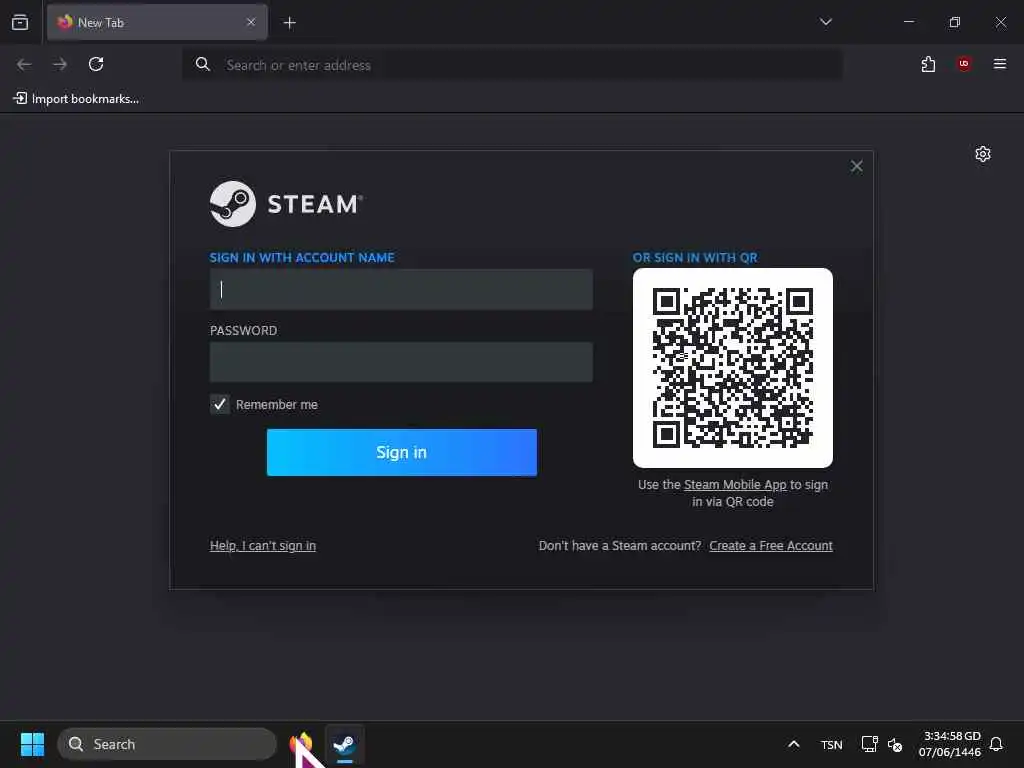
Task: Open the Create a Free Account link
Action: click(x=771, y=545)
